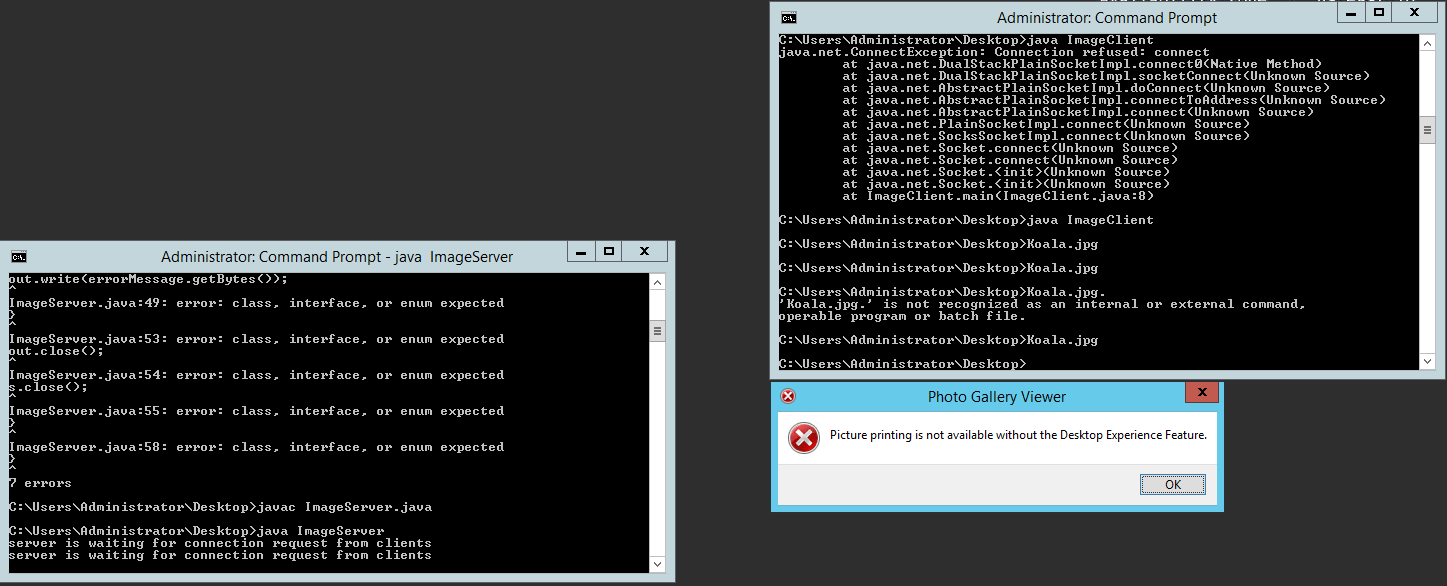1447x586 pixels.
Task: Maximize the top-right Command Prompt window
Action: (x=1381, y=12)
